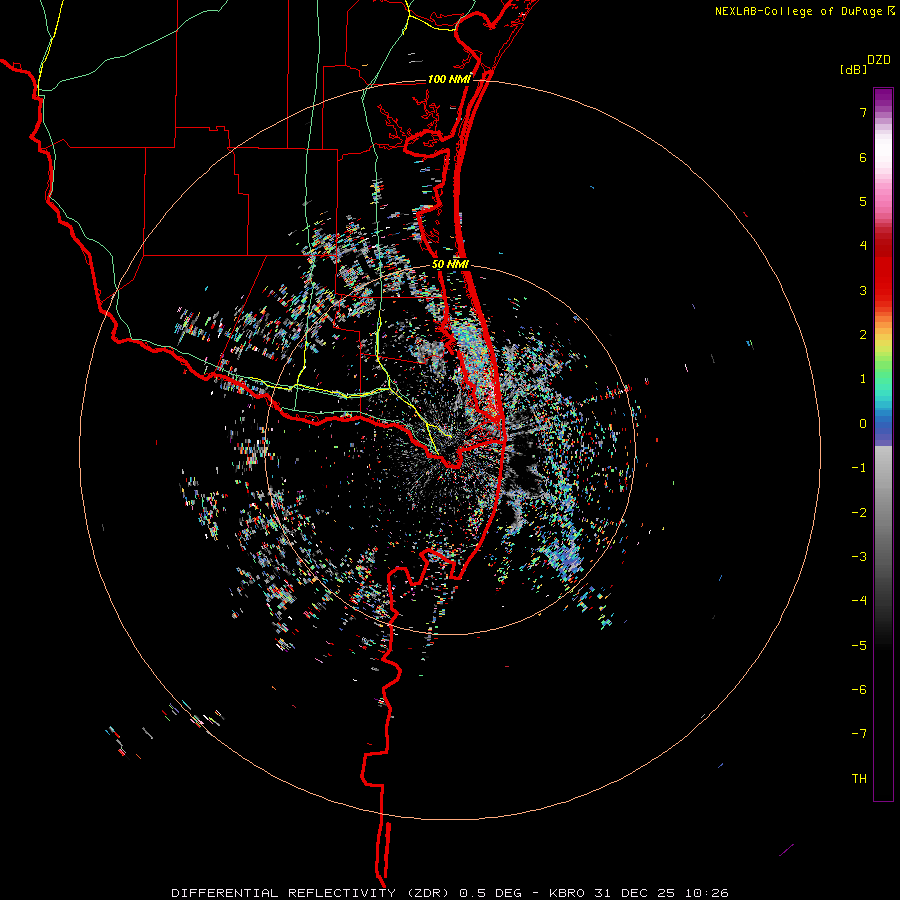Click the -1 value on color scale
This screenshot has height=900, width=900.
859,467
